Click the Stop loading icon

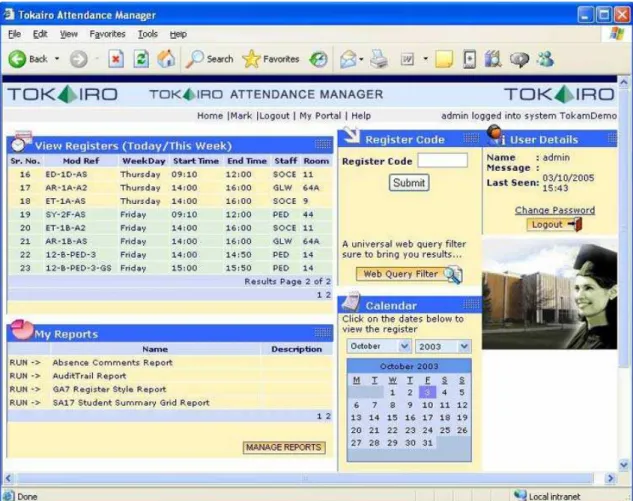pyautogui.click(x=116, y=59)
